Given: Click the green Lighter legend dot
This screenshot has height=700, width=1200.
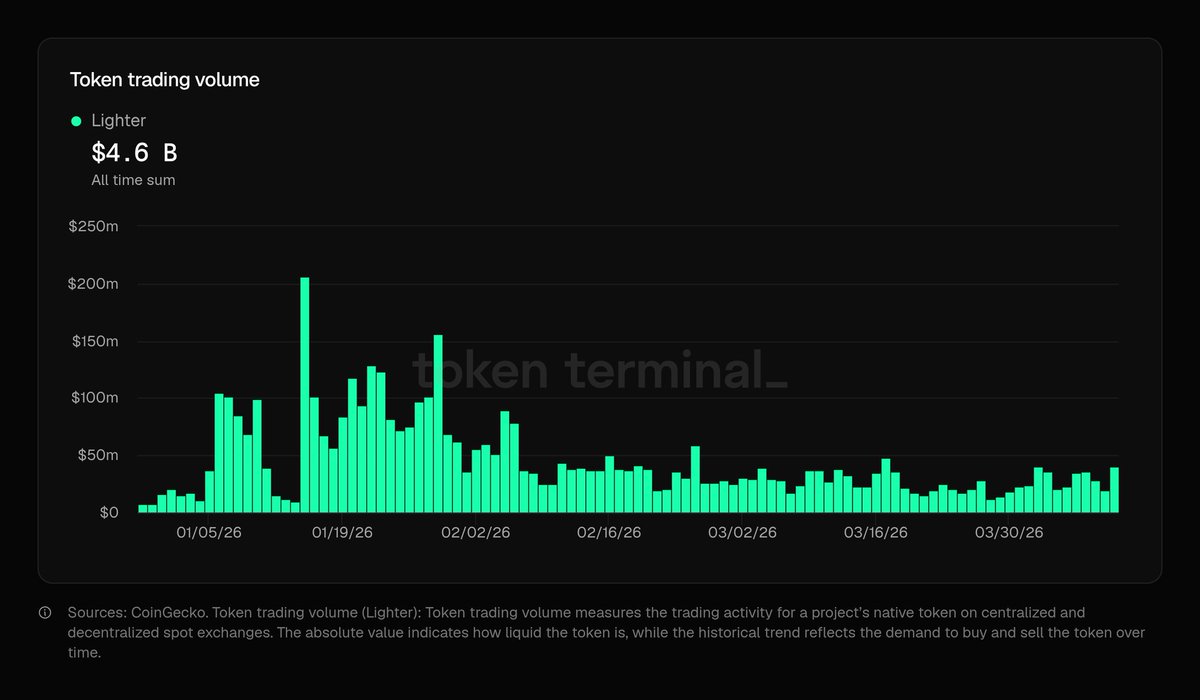Looking at the screenshot, I should coord(76,121).
